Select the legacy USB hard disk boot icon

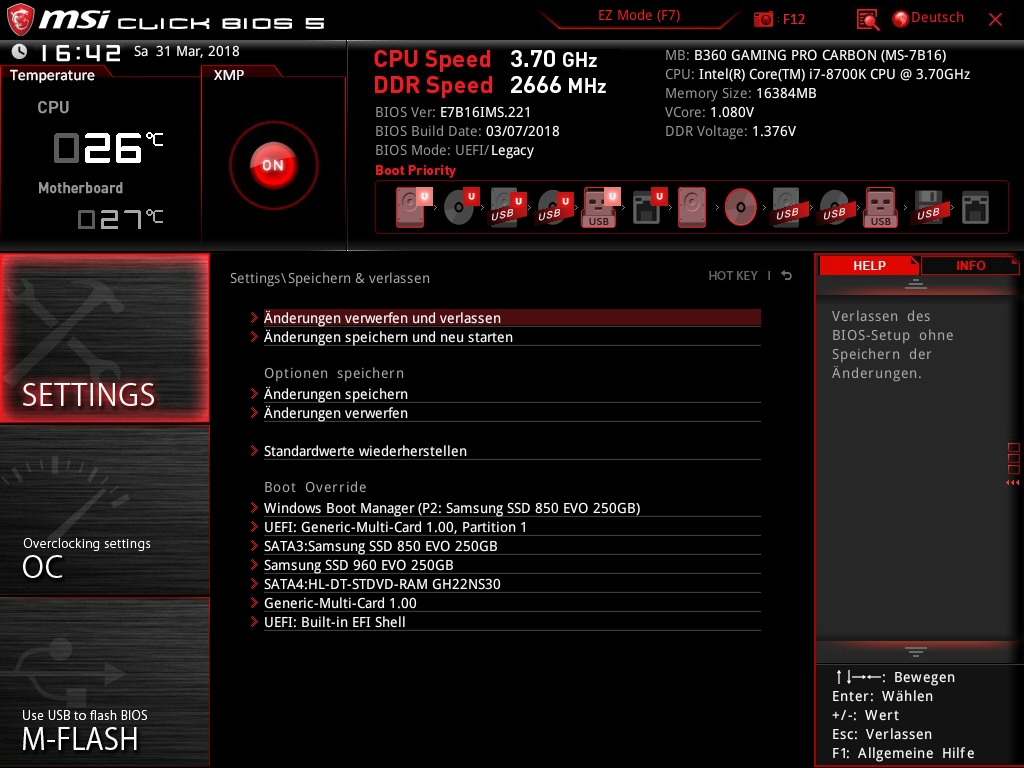point(787,208)
